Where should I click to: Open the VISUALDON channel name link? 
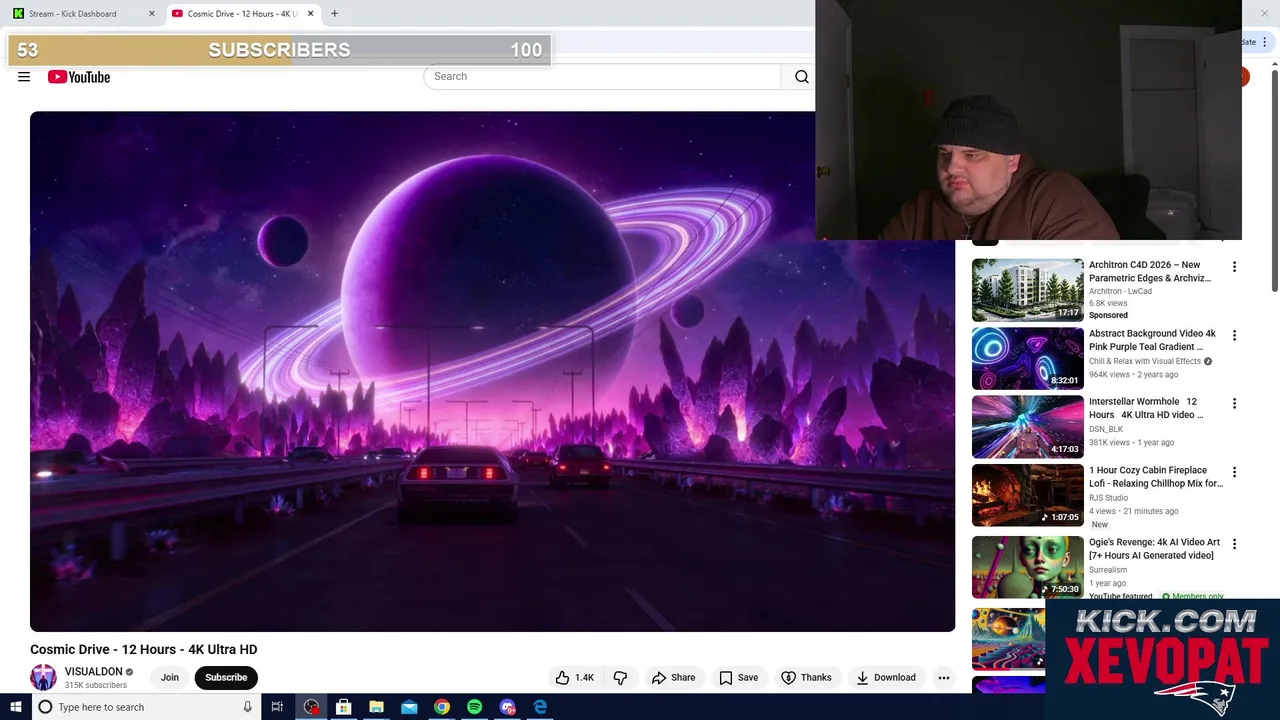pyautogui.click(x=94, y=672)
